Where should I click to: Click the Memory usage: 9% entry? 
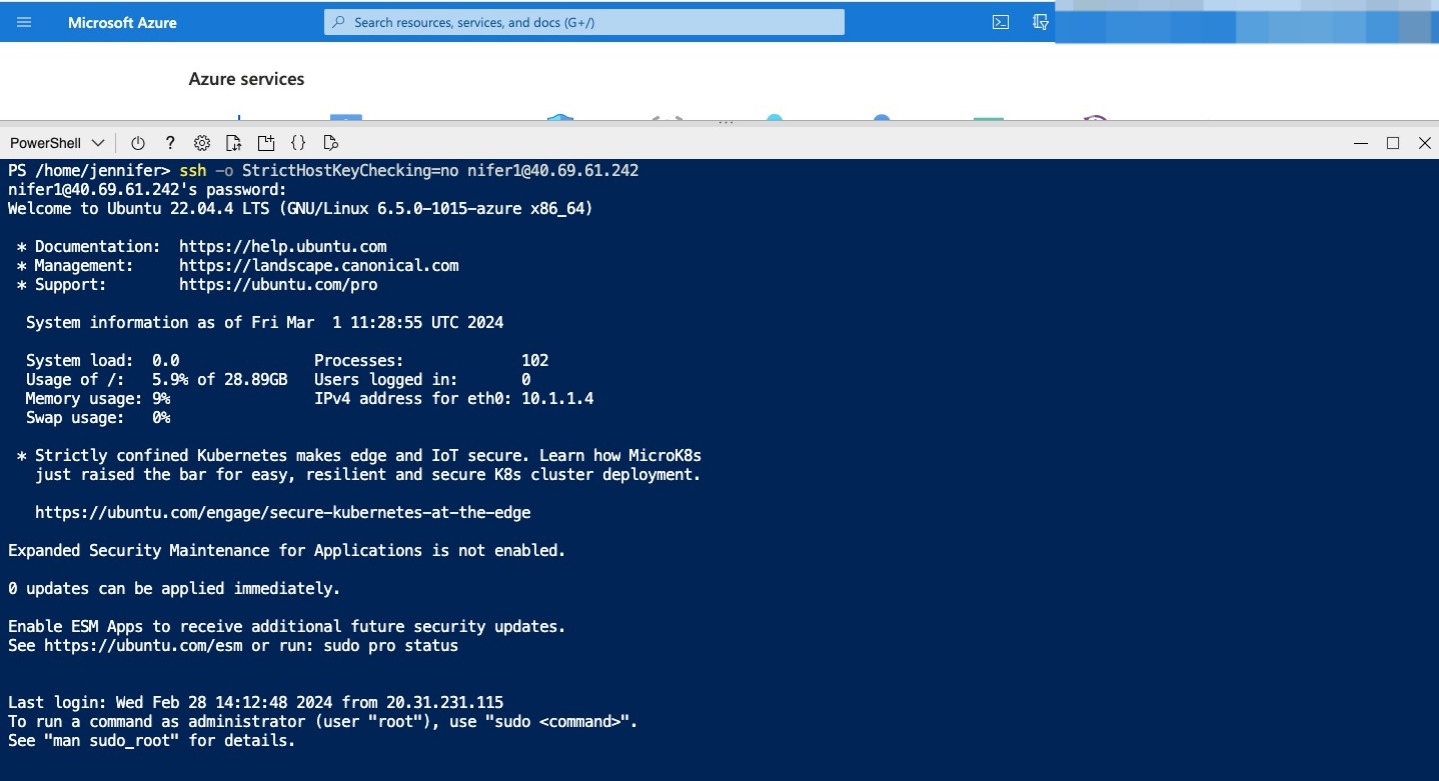point(98,398)
